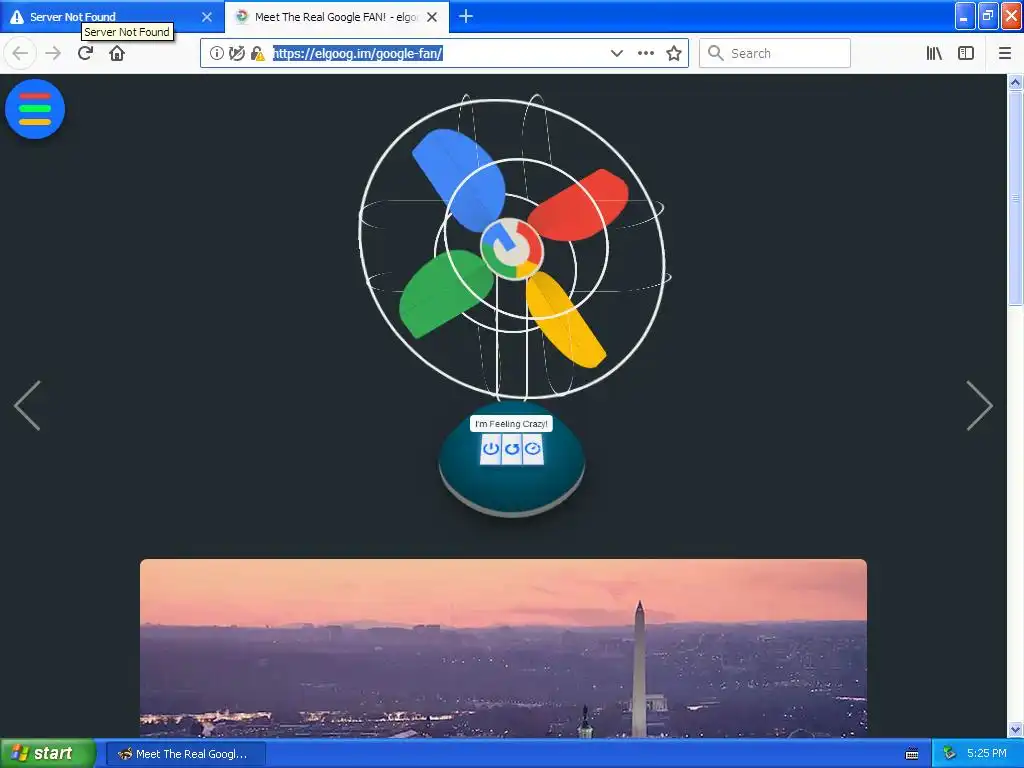Minimize the Firefox window

pos(965,16)
